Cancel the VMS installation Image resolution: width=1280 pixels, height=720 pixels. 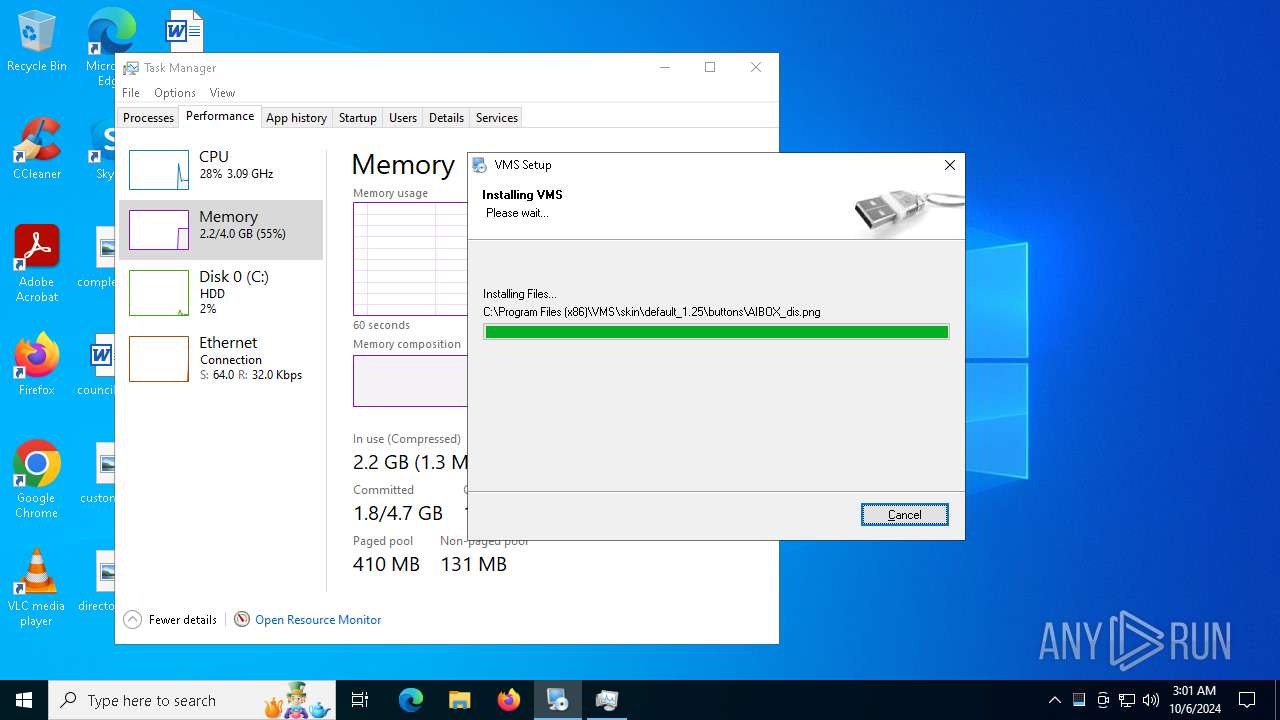pyautogui.click(x=904, y=515)
